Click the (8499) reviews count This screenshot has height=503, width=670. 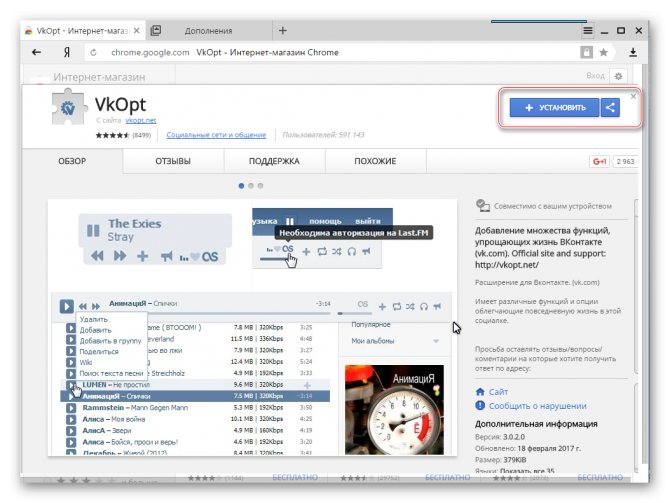point(142,135)
